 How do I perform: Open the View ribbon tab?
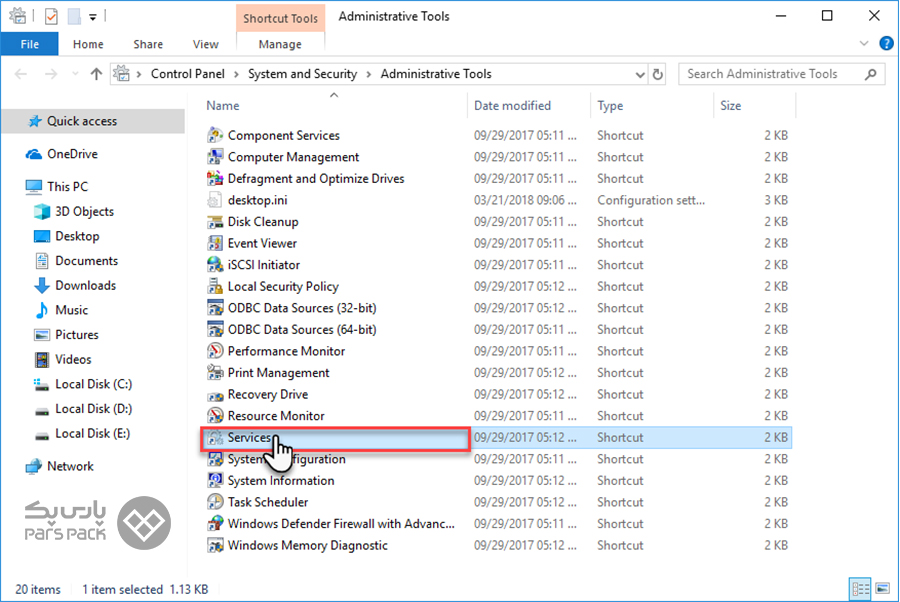205,44
